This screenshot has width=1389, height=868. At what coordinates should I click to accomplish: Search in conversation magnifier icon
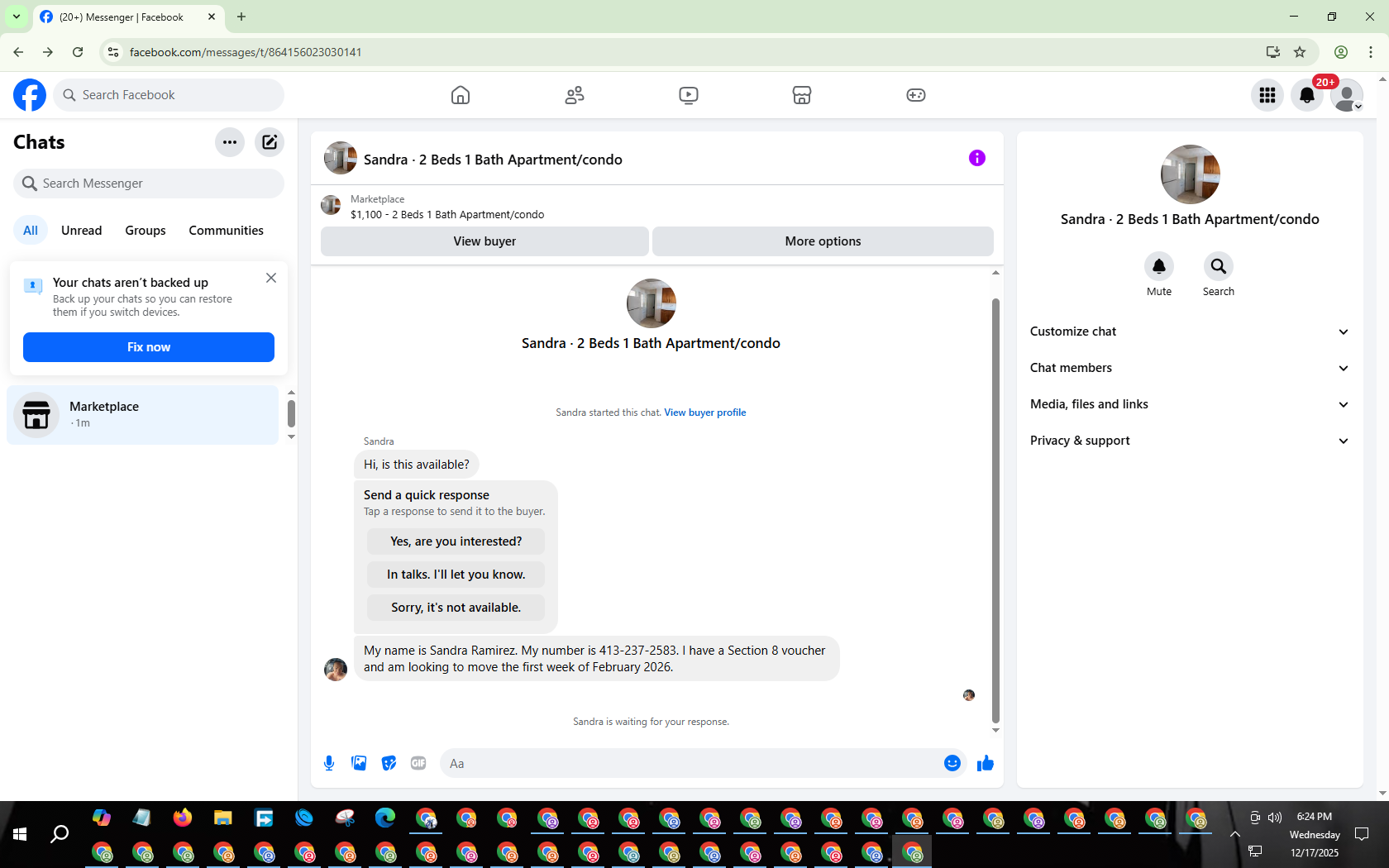click(1219, 266)
